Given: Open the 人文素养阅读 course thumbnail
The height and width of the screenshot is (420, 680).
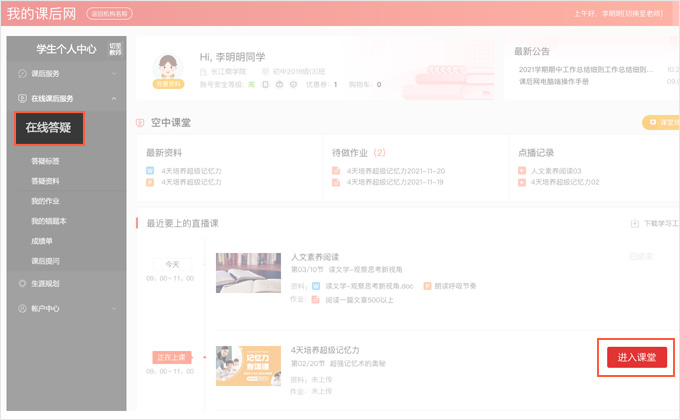Looking at the screenshot, I should click(248, 273).
